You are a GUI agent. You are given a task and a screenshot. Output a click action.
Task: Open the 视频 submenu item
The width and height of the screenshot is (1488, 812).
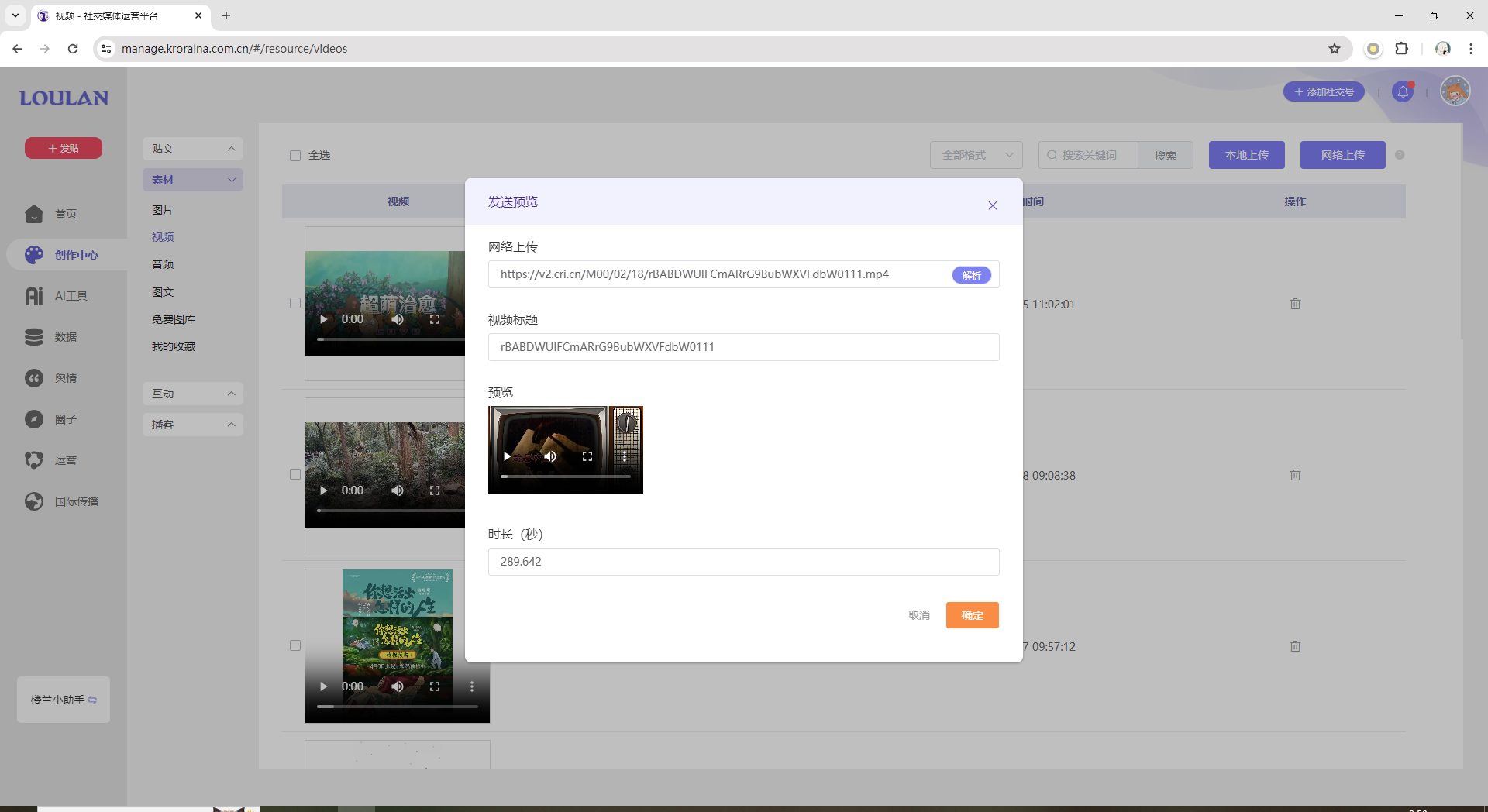tap(163, 237)
